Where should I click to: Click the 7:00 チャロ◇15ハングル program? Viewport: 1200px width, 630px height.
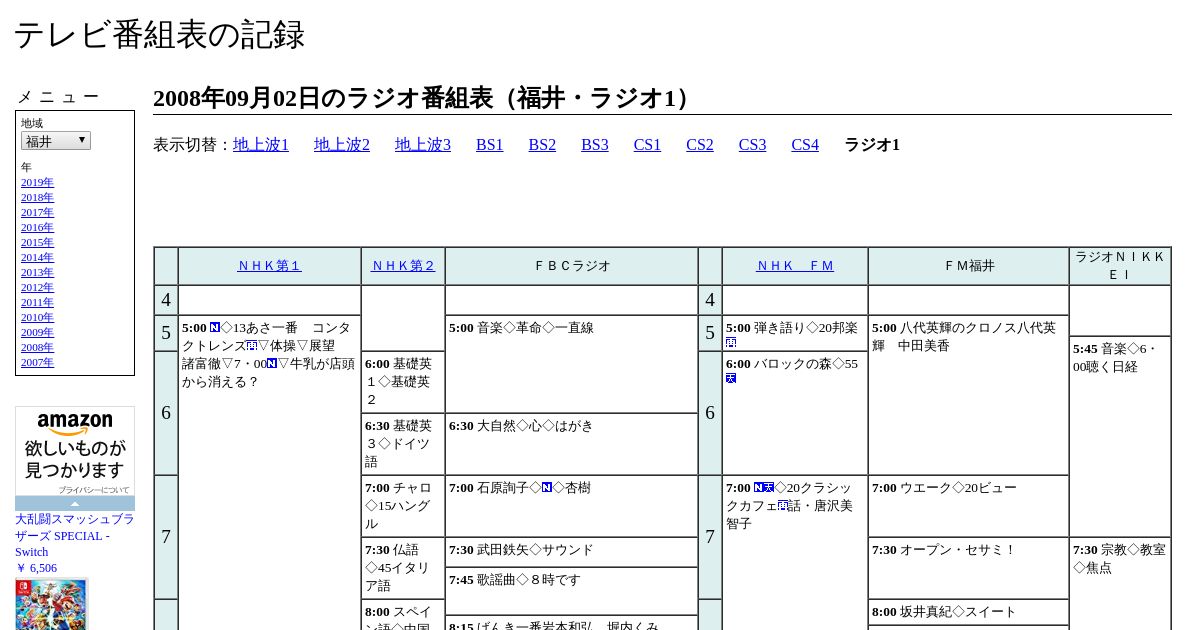click(403, 506)
